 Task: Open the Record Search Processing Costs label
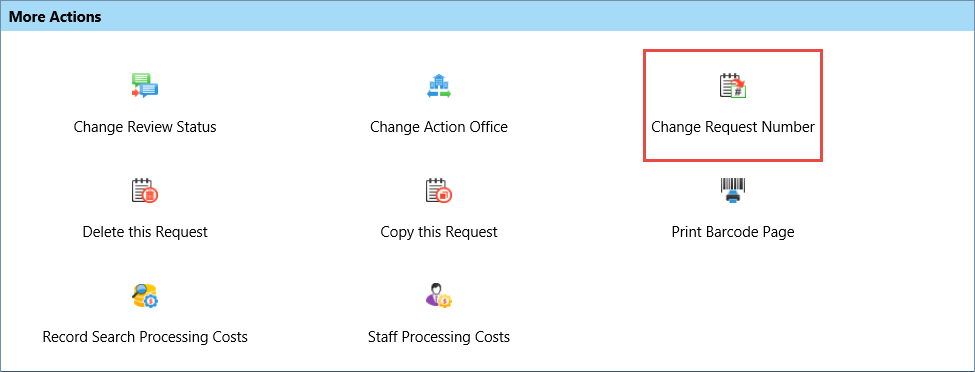click(145, 337)
